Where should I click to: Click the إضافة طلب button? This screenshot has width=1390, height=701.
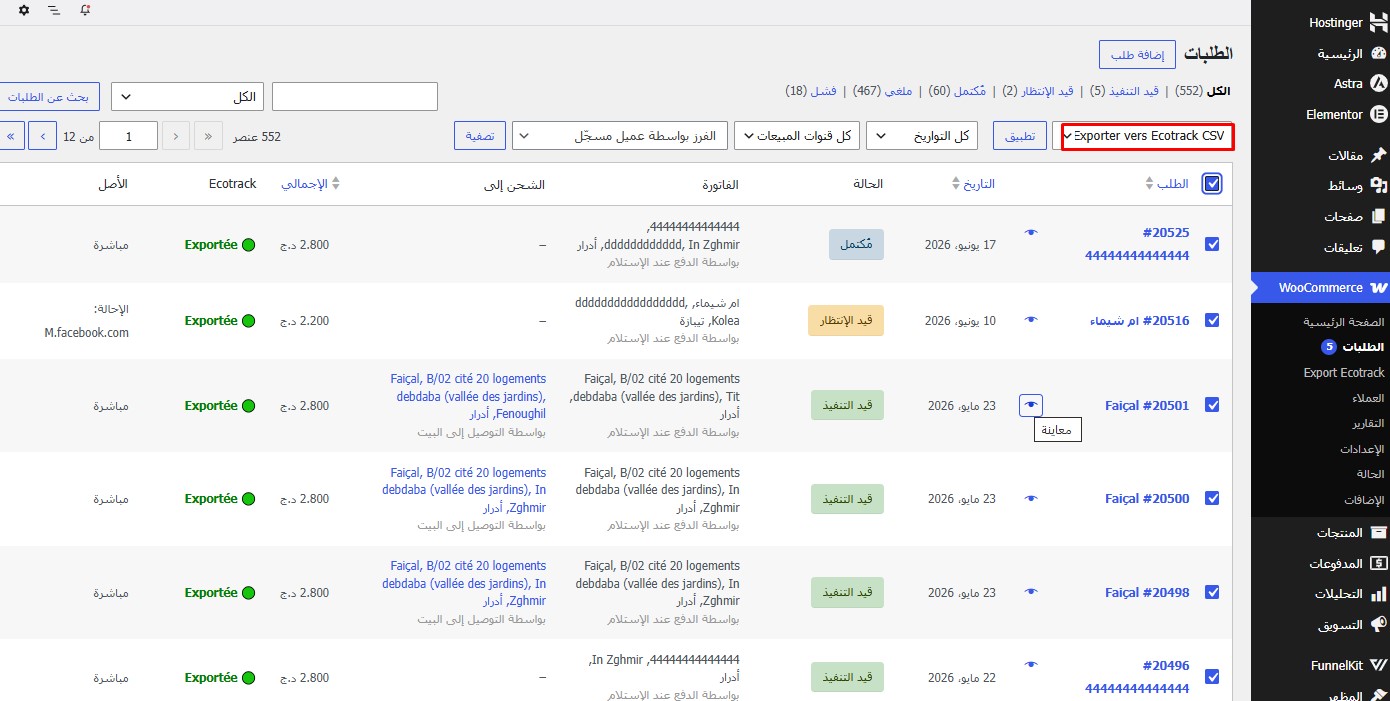coord(1137,54)
